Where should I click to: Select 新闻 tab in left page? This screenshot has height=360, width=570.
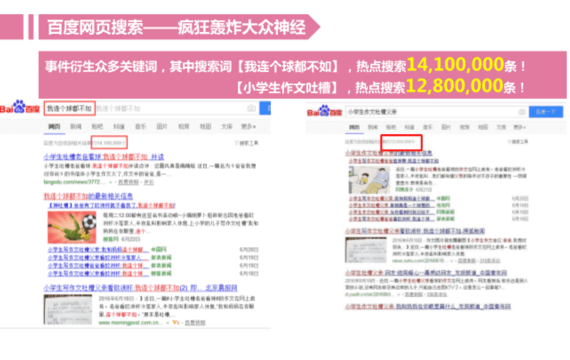76,127
